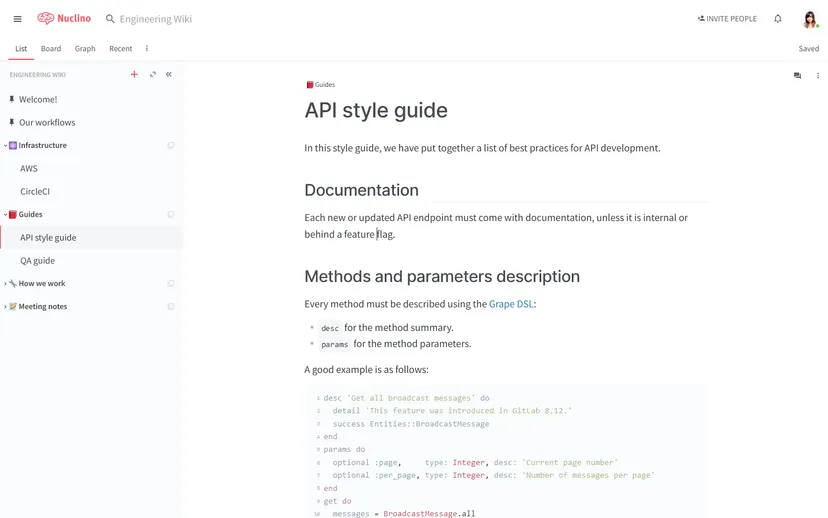Click the Infrastructure collection icon

click(x=13, y=145)
